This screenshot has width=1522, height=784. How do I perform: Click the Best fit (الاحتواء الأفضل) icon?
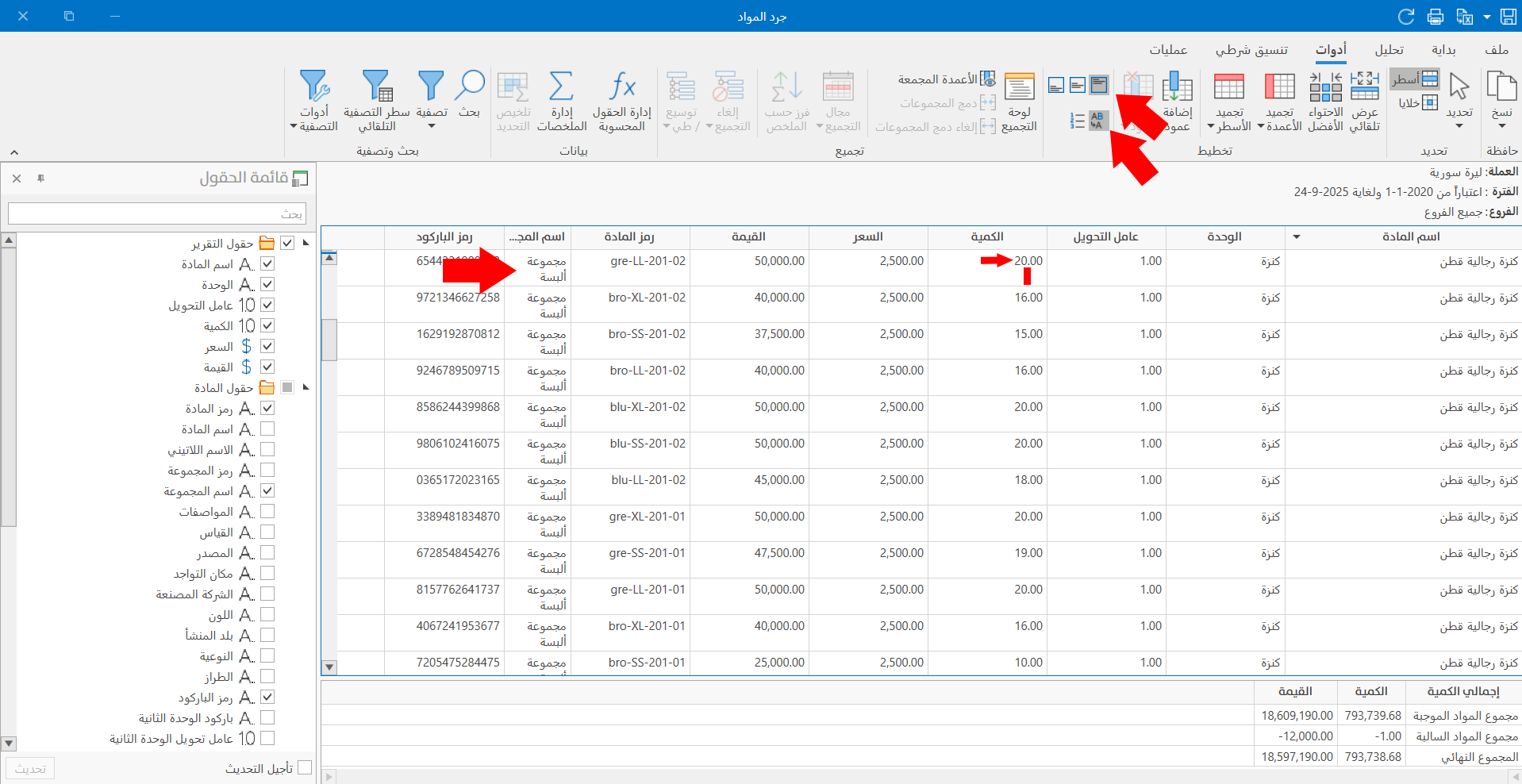coord(1325,87)
